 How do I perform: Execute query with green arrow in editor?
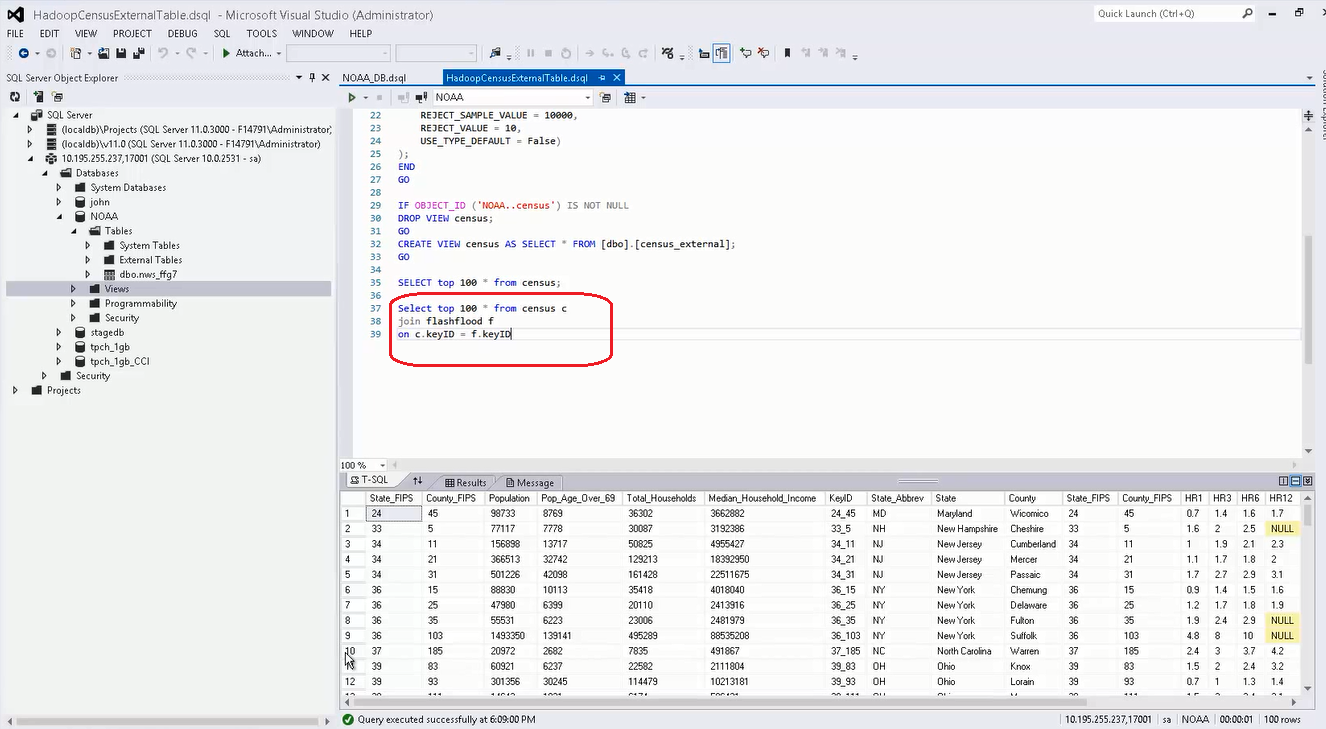tap(352, 98)
